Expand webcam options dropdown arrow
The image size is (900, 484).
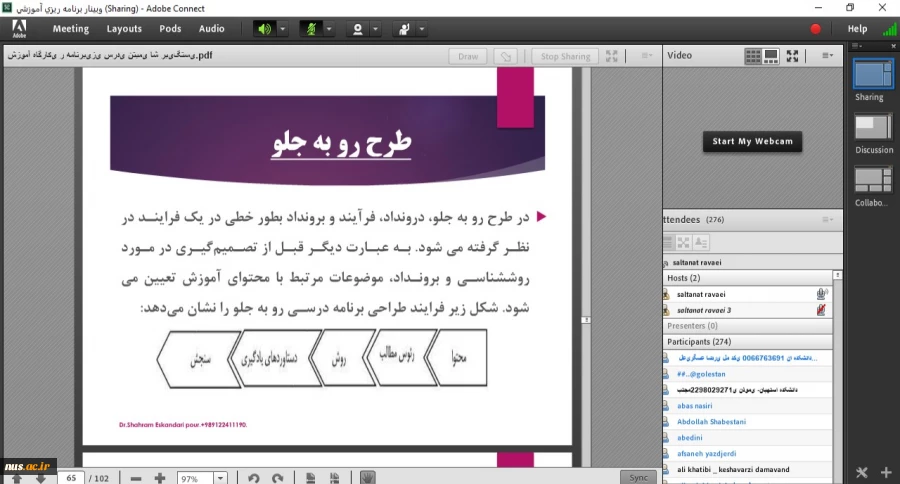[x=375, y=29]
